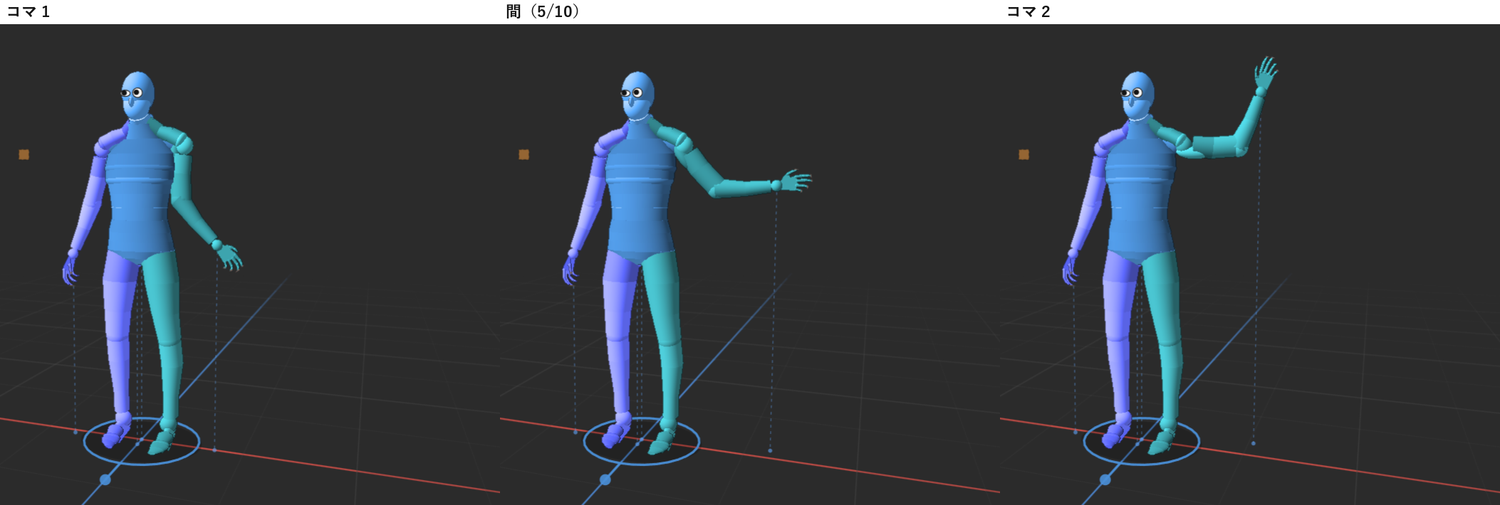
Task: Select the raised waving hand in コマ 2
Action: [x=1266, y=74]
